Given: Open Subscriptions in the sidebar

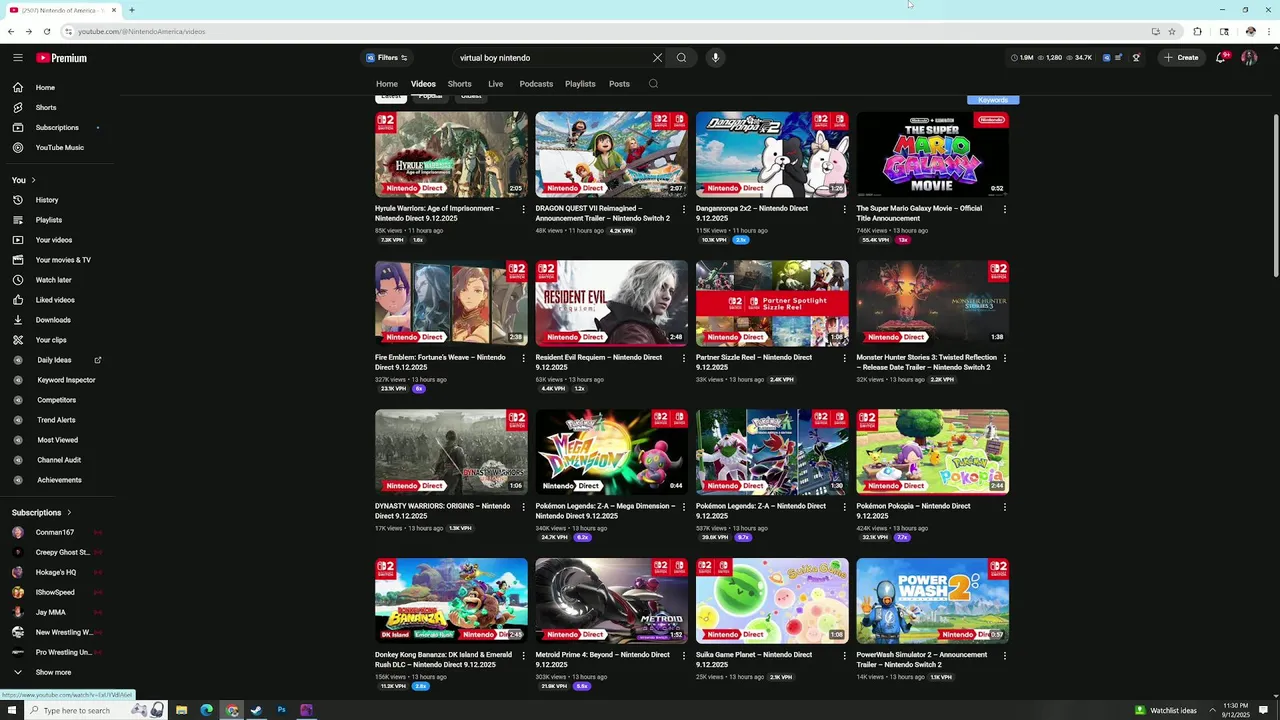Looking at the screenshot, I should click(x=58, y=128).
